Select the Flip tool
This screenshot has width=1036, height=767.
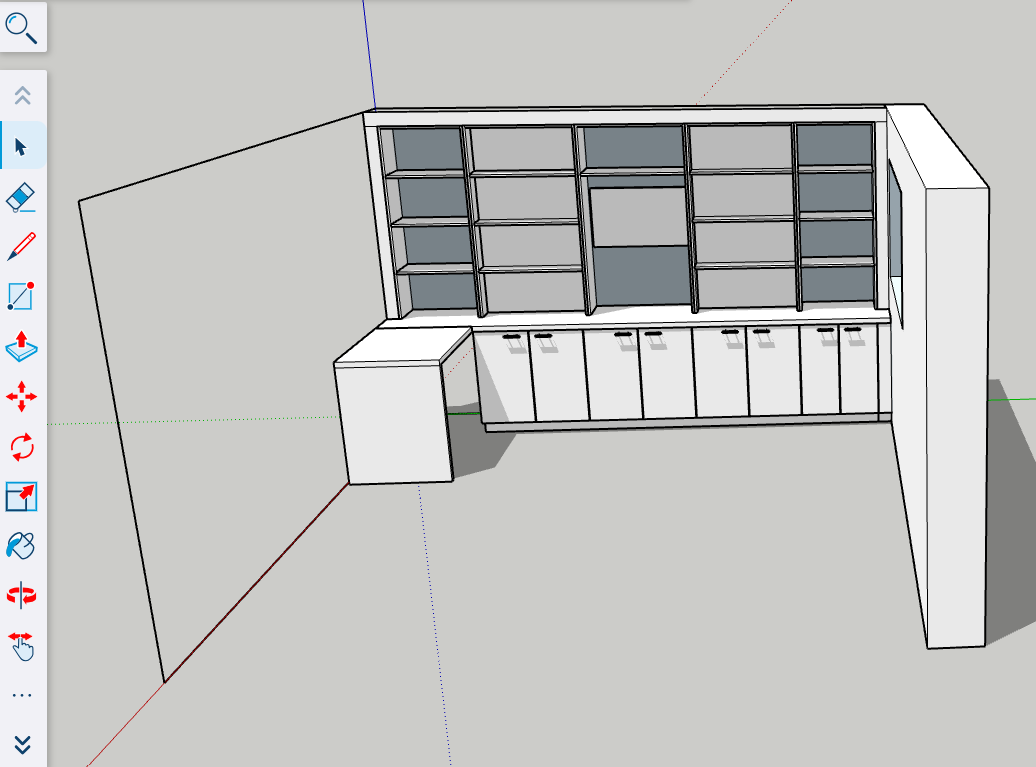coord(22,596)
